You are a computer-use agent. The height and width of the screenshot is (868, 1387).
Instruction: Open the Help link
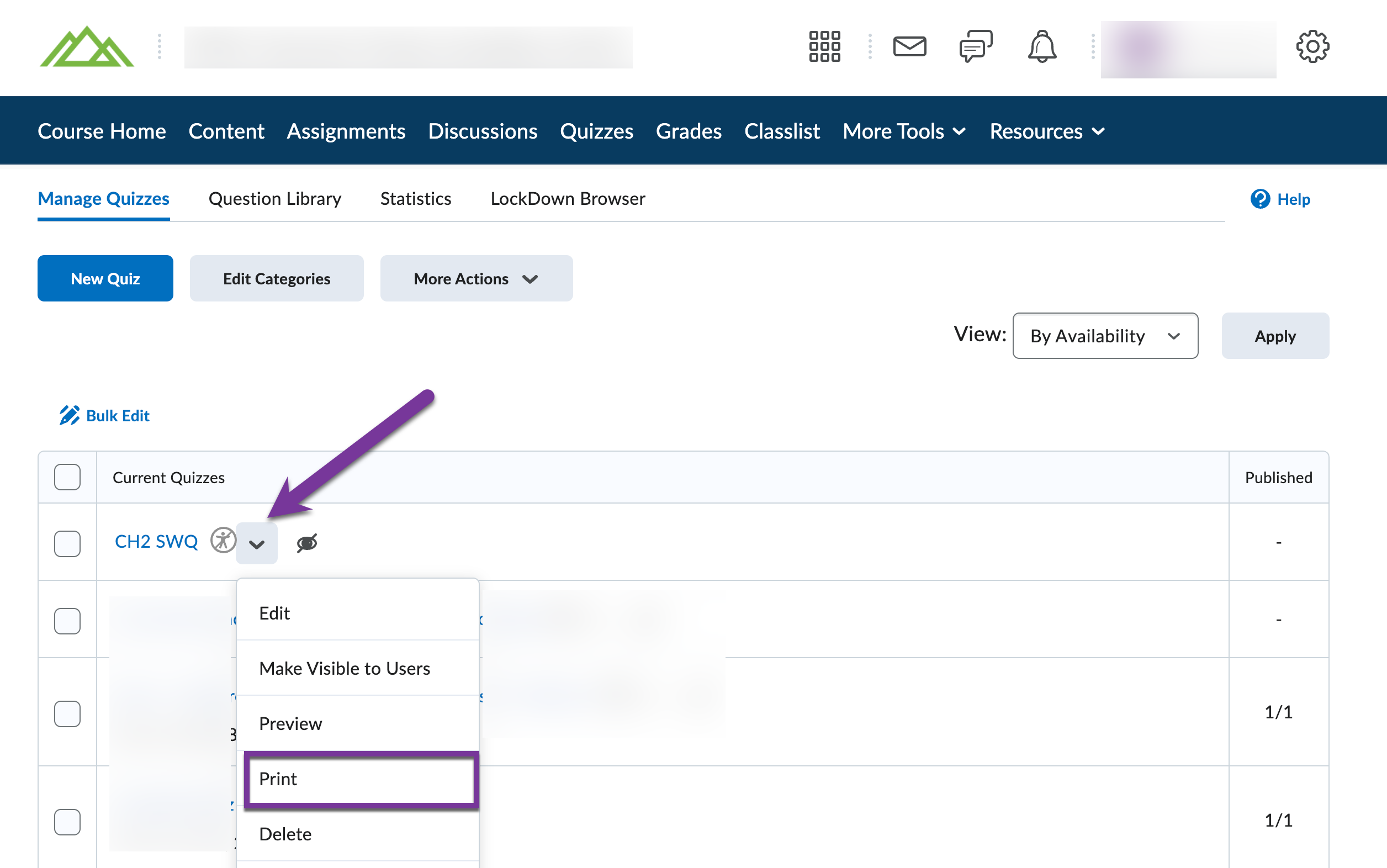(x=1294, y=199)
